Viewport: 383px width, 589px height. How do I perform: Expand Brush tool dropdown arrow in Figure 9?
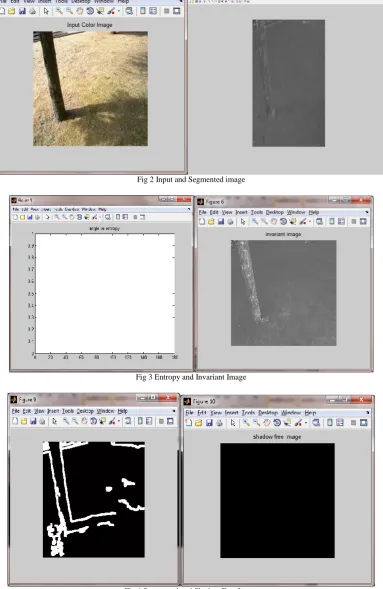tap(119, 421)
